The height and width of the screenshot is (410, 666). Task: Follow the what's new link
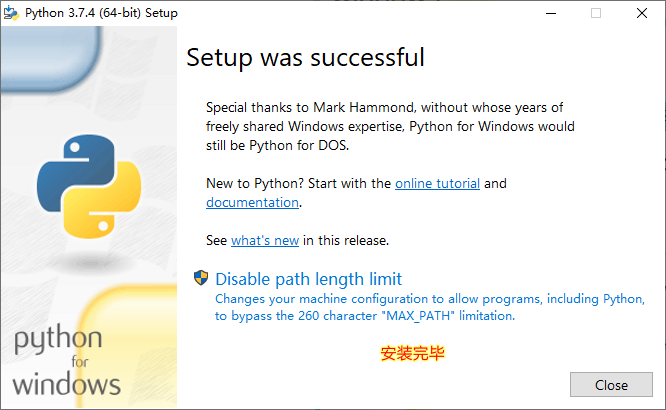point(265,240)
